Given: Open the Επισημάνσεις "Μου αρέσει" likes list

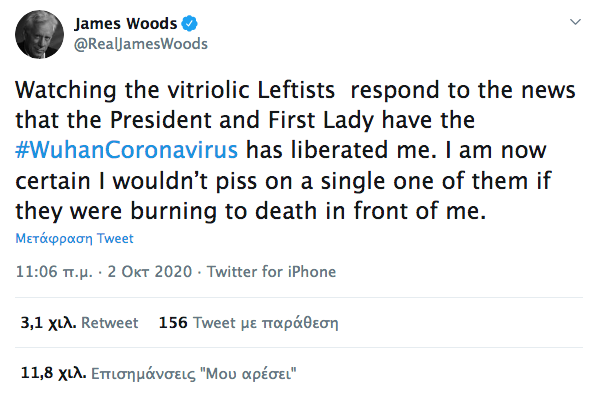Looking at the screenshot, I should point(194,373).
